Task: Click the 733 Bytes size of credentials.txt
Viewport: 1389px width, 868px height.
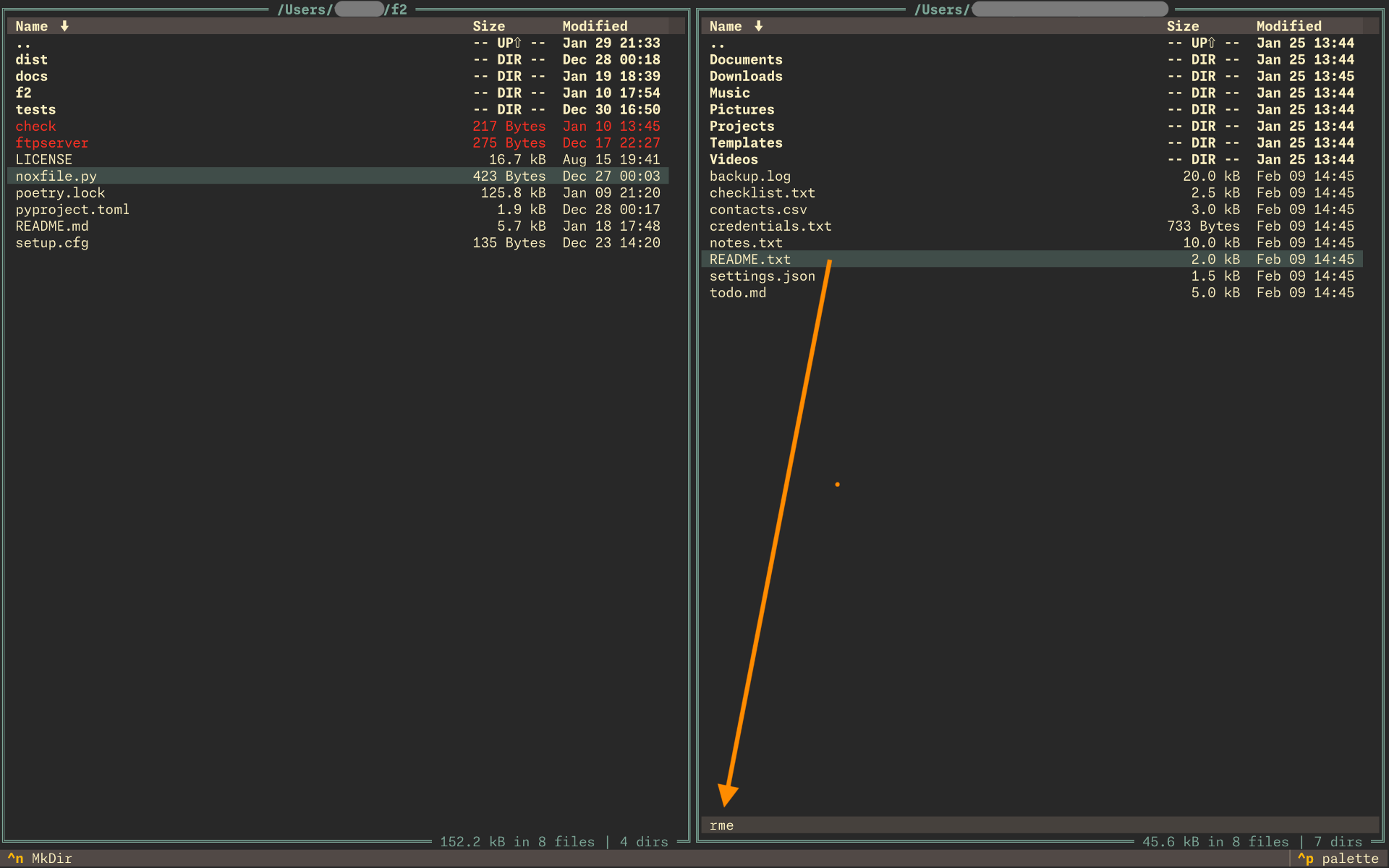Action: pos(1203,226)
